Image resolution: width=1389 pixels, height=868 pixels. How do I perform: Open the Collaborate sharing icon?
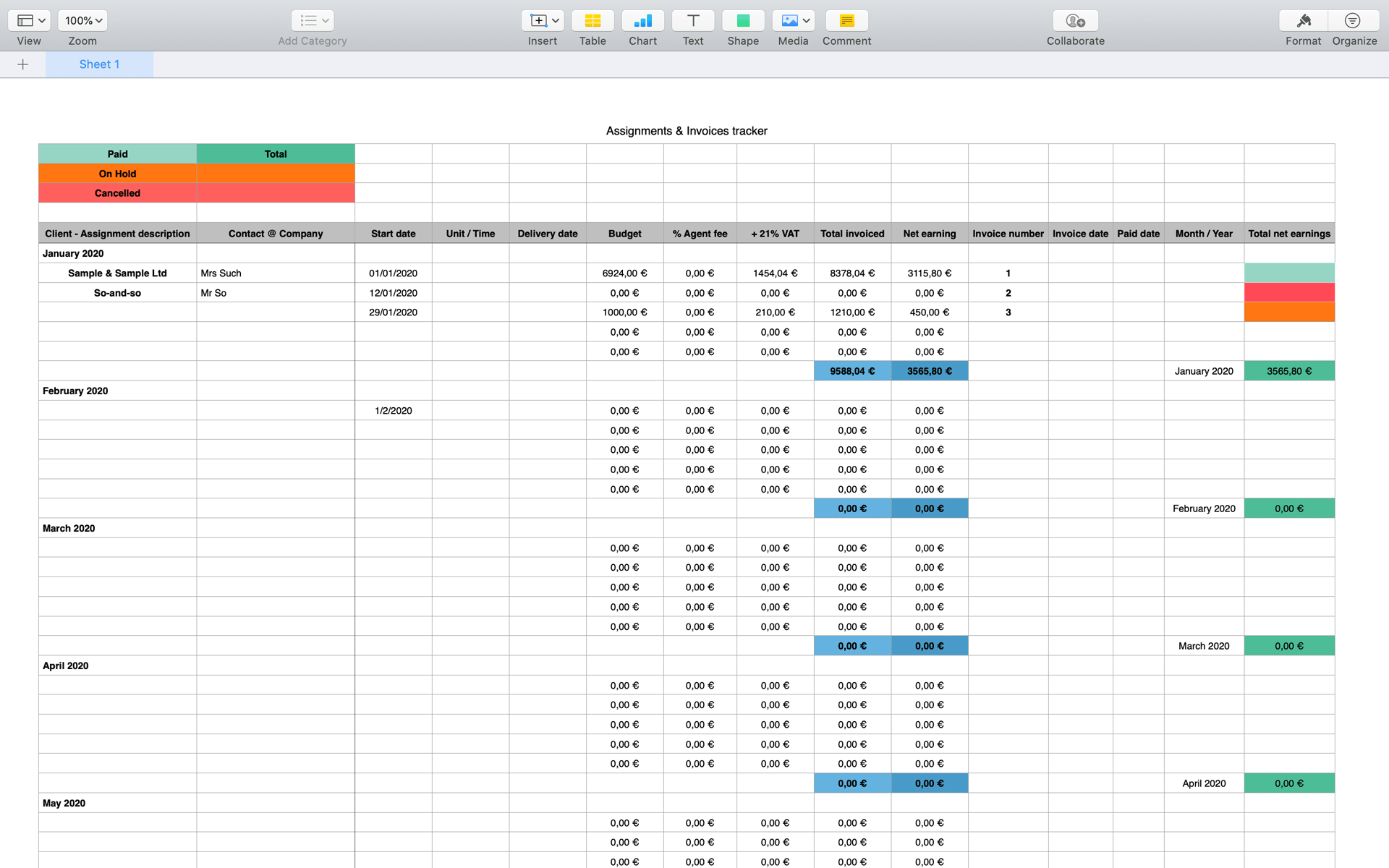click(1075, 21)
